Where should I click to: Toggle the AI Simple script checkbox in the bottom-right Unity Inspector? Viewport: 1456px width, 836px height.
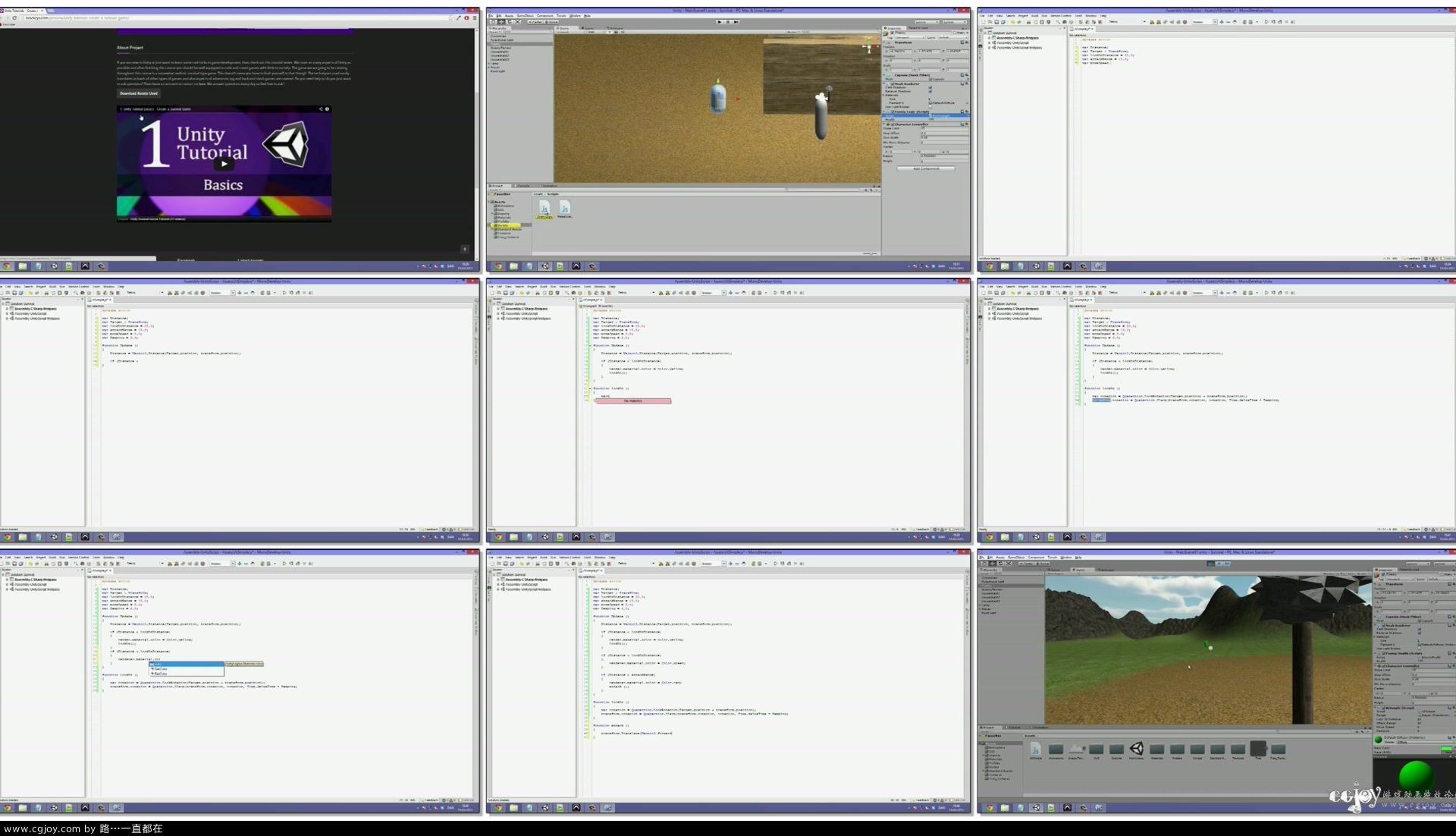click(1383, 708)
